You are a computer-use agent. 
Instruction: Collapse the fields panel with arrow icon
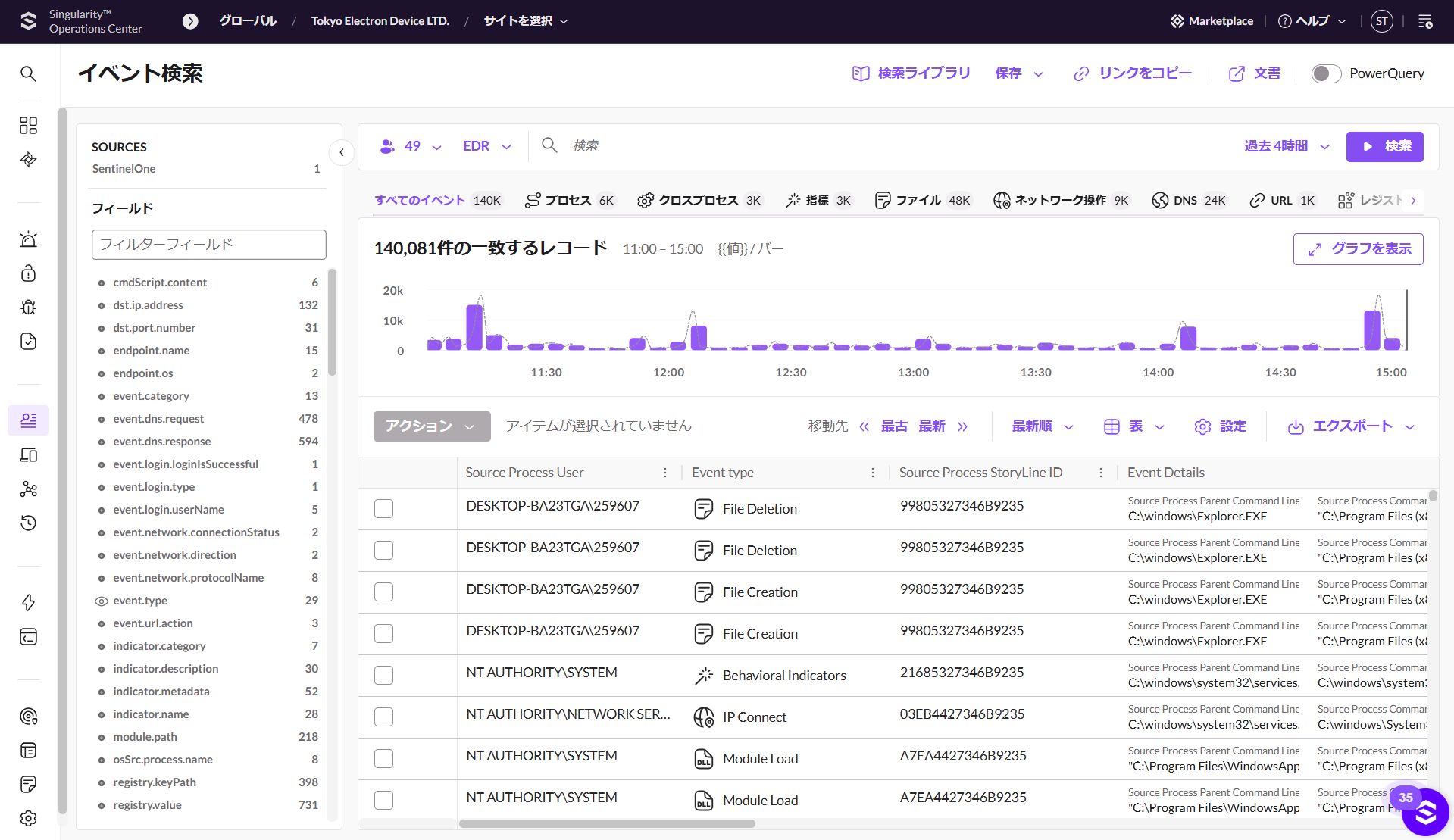pyautogui.click(x=342, y=152)
